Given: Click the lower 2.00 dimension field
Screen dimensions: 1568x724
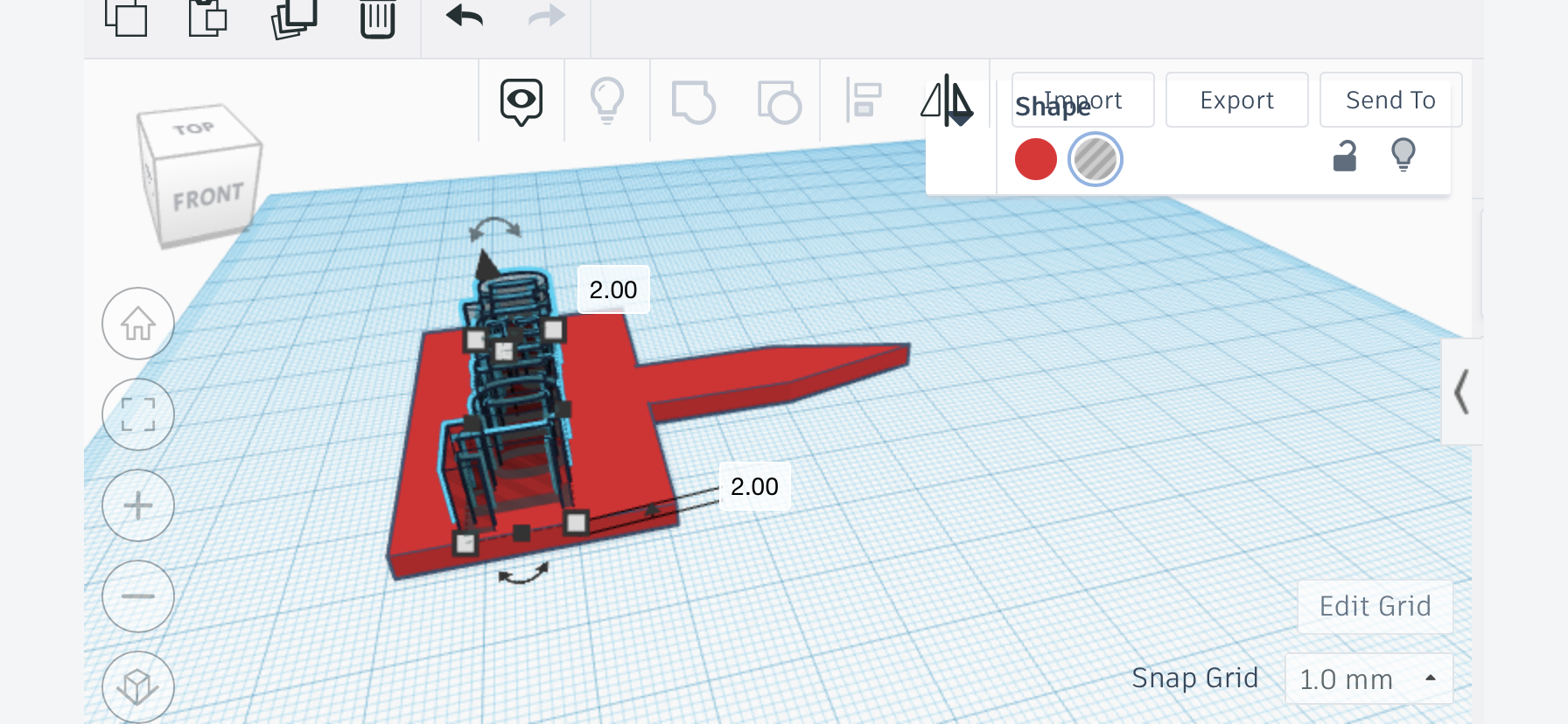Looking at the screenshot, I should (754, 486).
